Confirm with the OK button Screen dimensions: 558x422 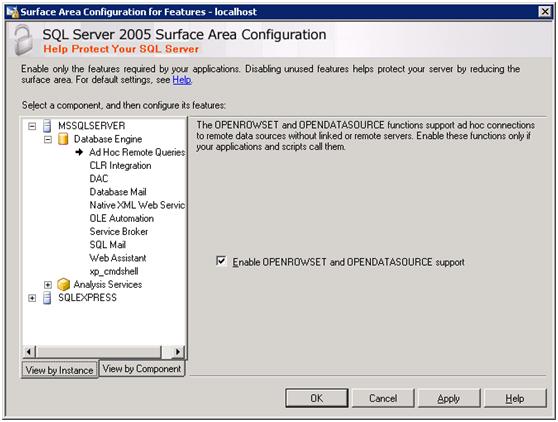316,398
